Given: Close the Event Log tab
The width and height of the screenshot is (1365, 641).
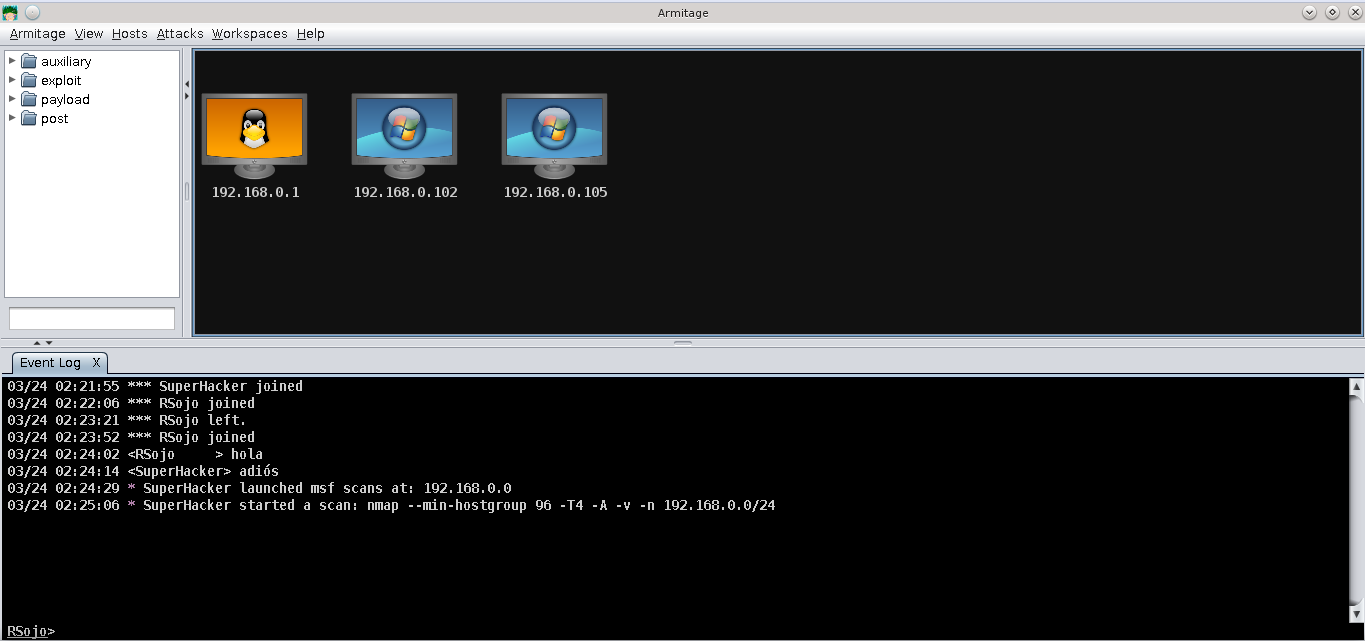Looking at the screenshot, I should tap(96, 362).
